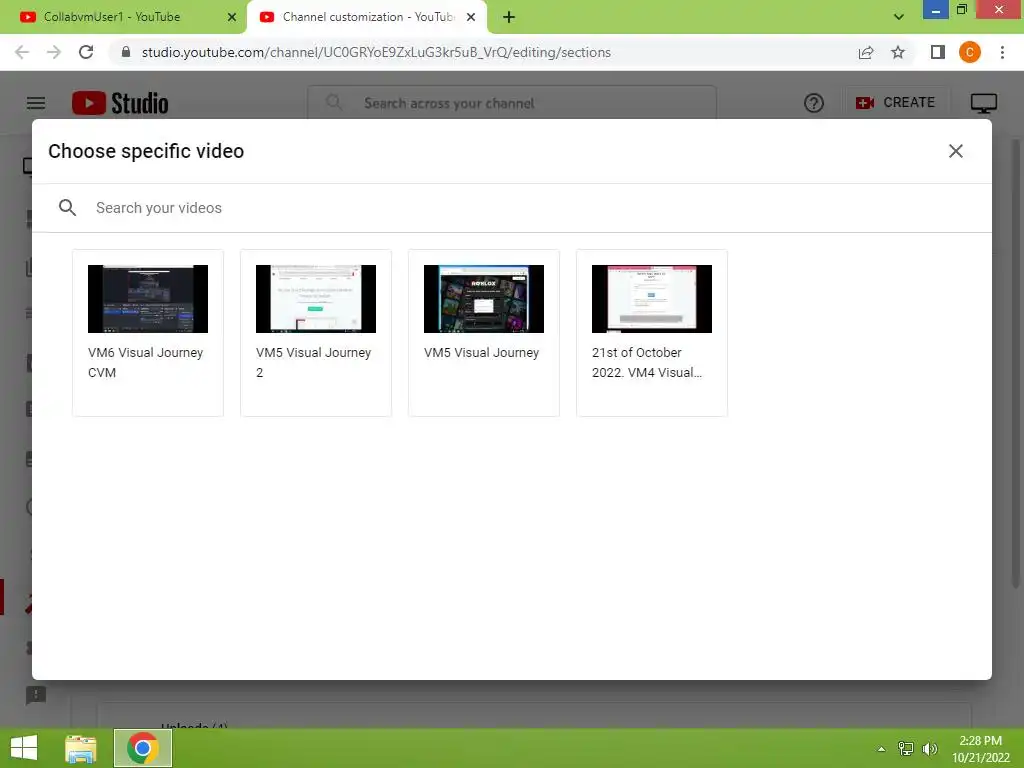1024x768 pixels.
Task: Open the Chrome side panel
Action: (x=938, y=52)
